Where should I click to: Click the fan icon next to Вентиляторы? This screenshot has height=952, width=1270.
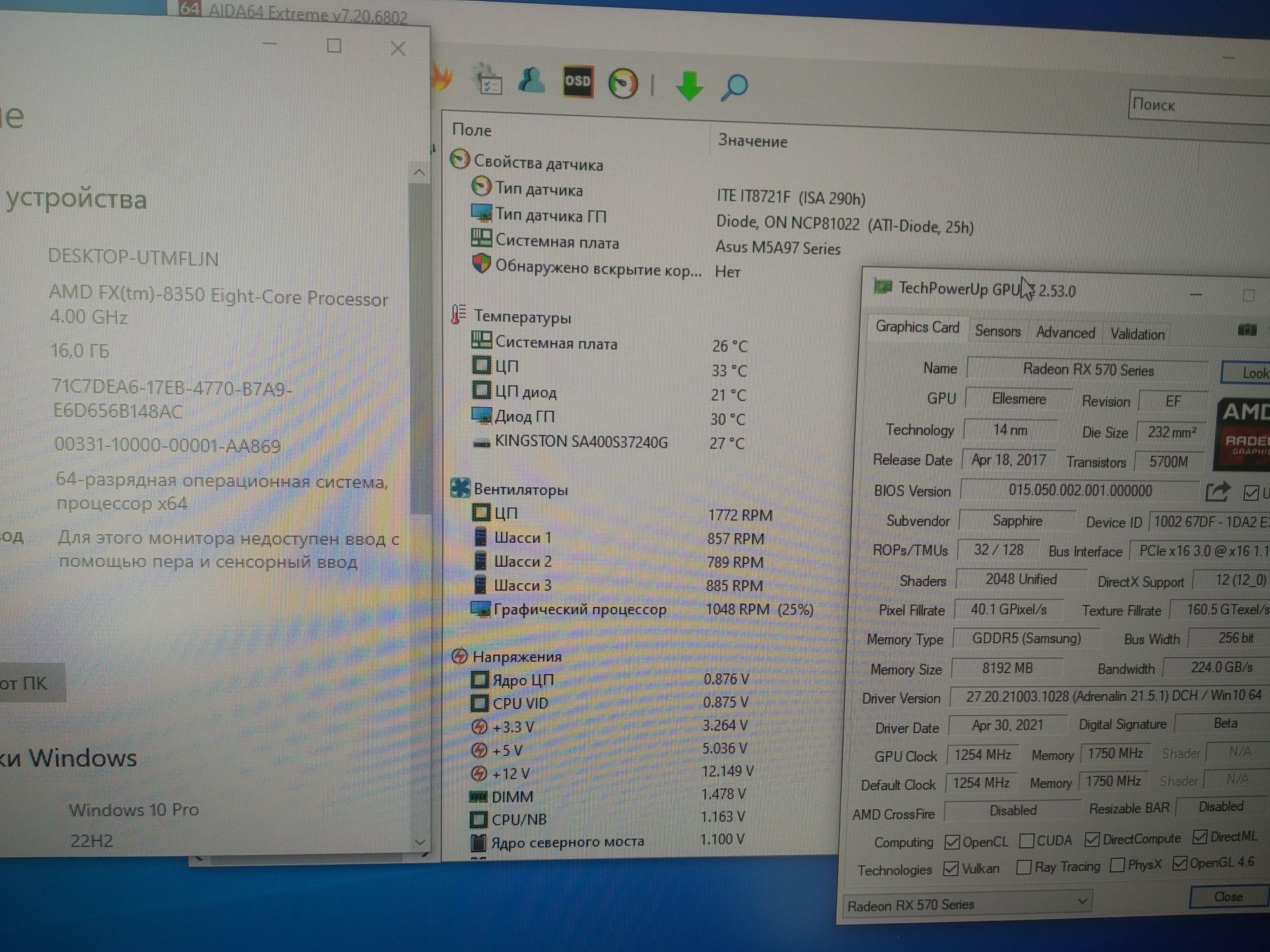click(x=460, y=488)
